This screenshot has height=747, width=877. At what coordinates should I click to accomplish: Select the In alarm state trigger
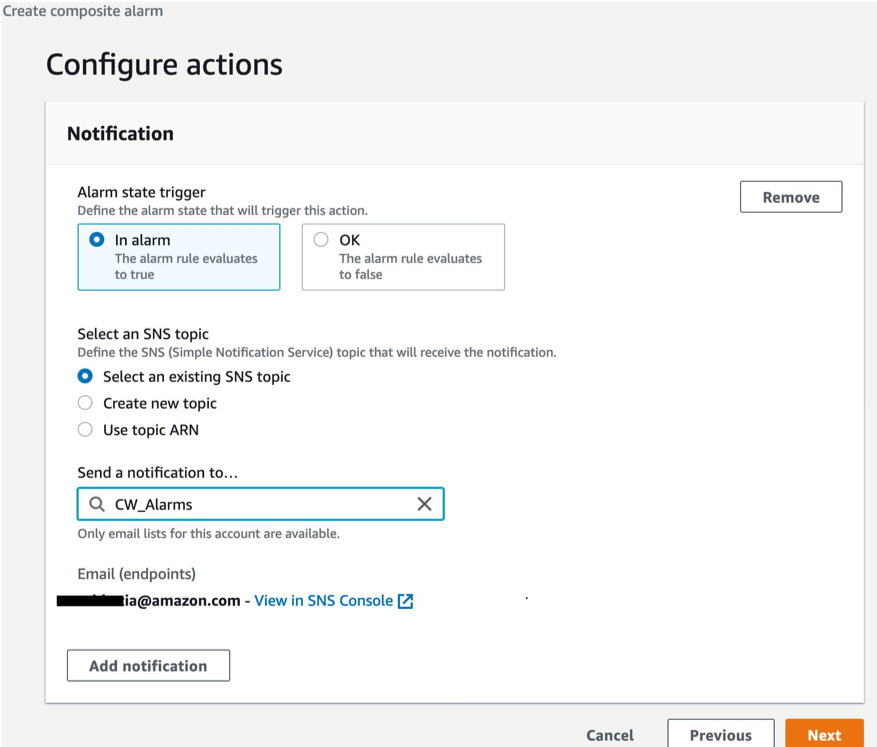(97, 239)
